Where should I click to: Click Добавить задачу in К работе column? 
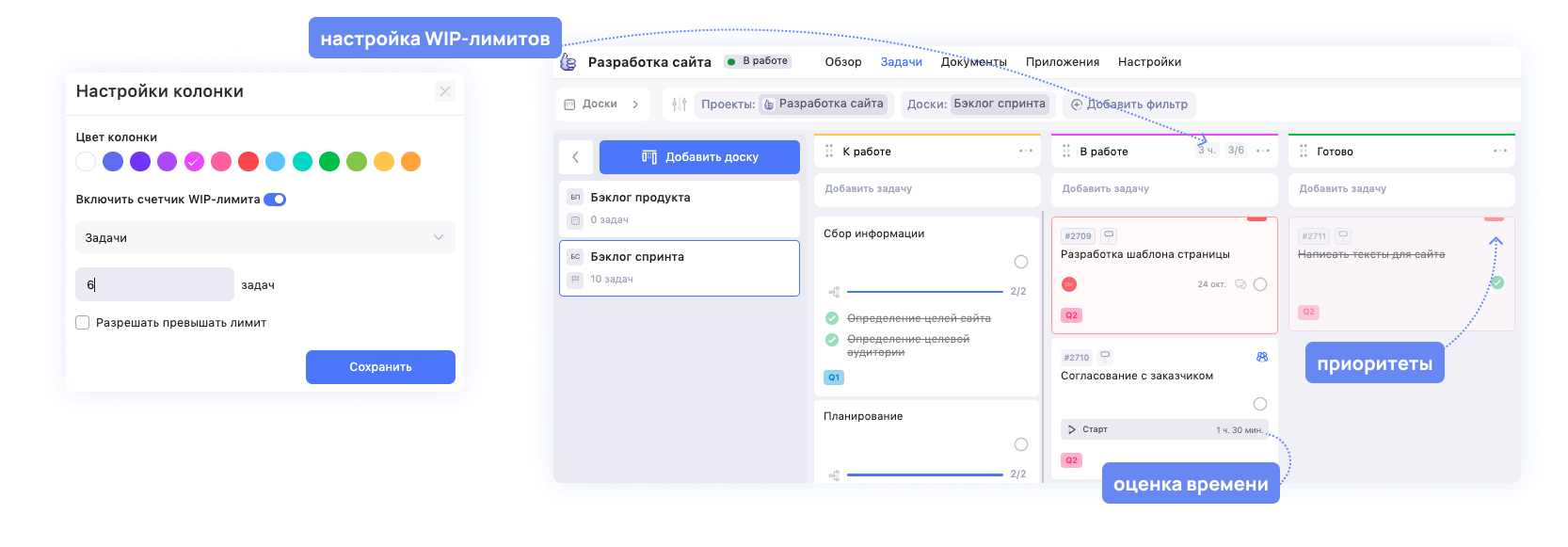click(926, 189)
